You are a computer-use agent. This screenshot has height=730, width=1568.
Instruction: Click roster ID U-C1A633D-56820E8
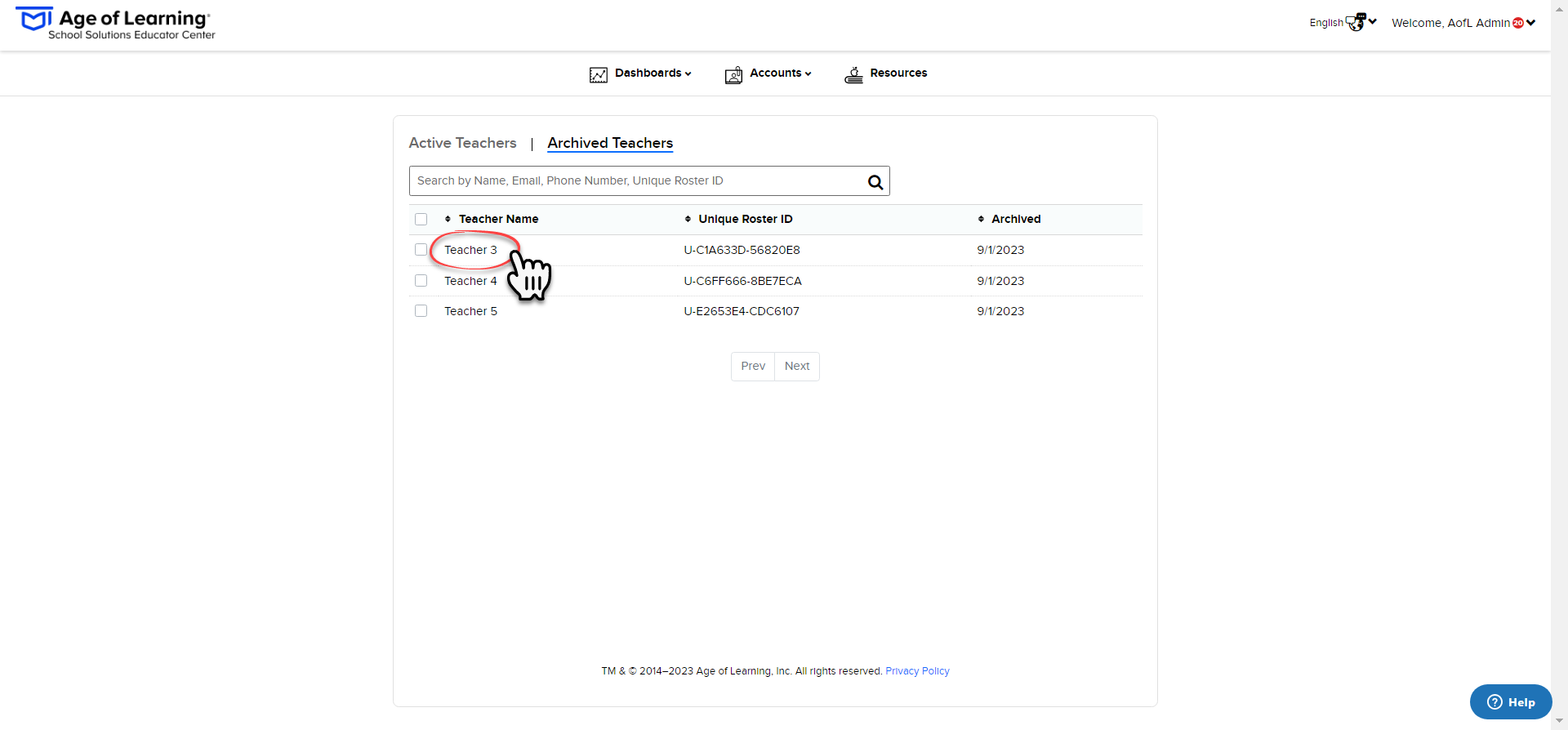[742, 250]
